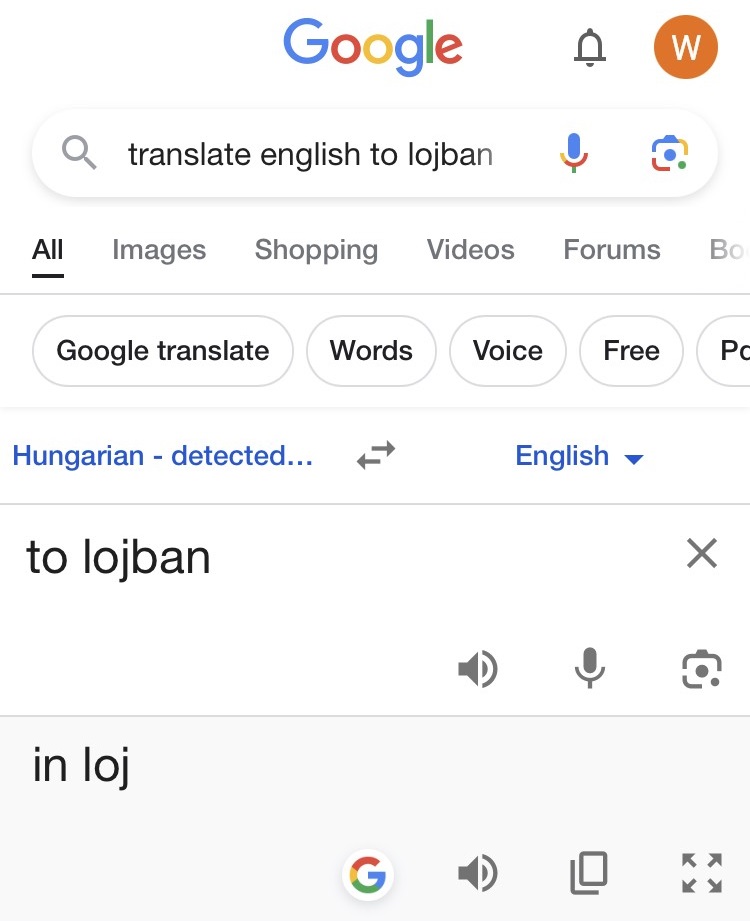Translate using the camera icon

coord(702,669)
